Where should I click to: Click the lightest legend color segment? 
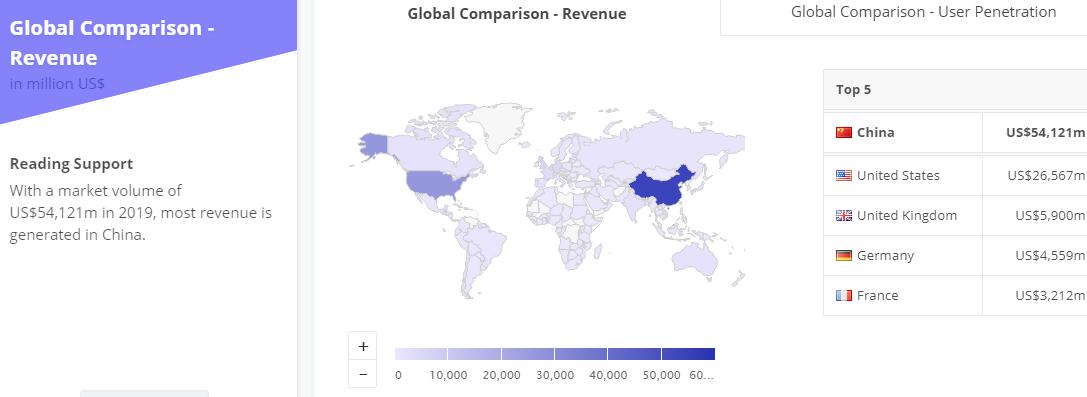[x=421, y=354]
